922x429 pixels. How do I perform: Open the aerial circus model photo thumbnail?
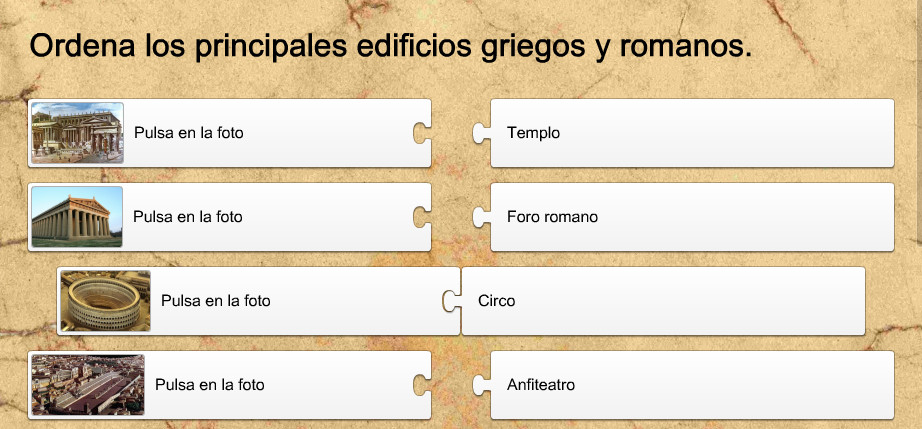coord(88,385)
